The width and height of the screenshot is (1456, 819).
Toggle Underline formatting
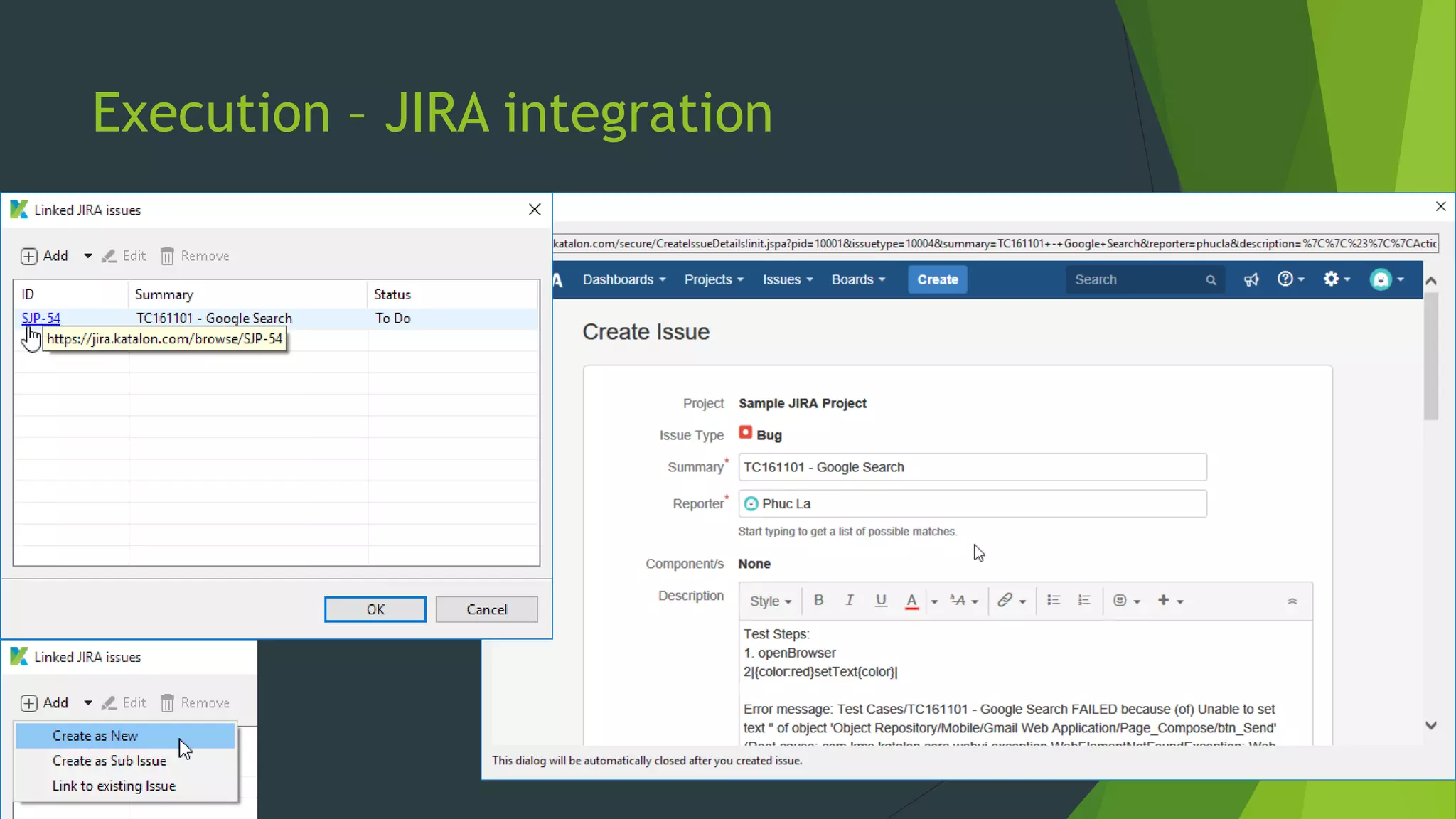click(881, 600)
